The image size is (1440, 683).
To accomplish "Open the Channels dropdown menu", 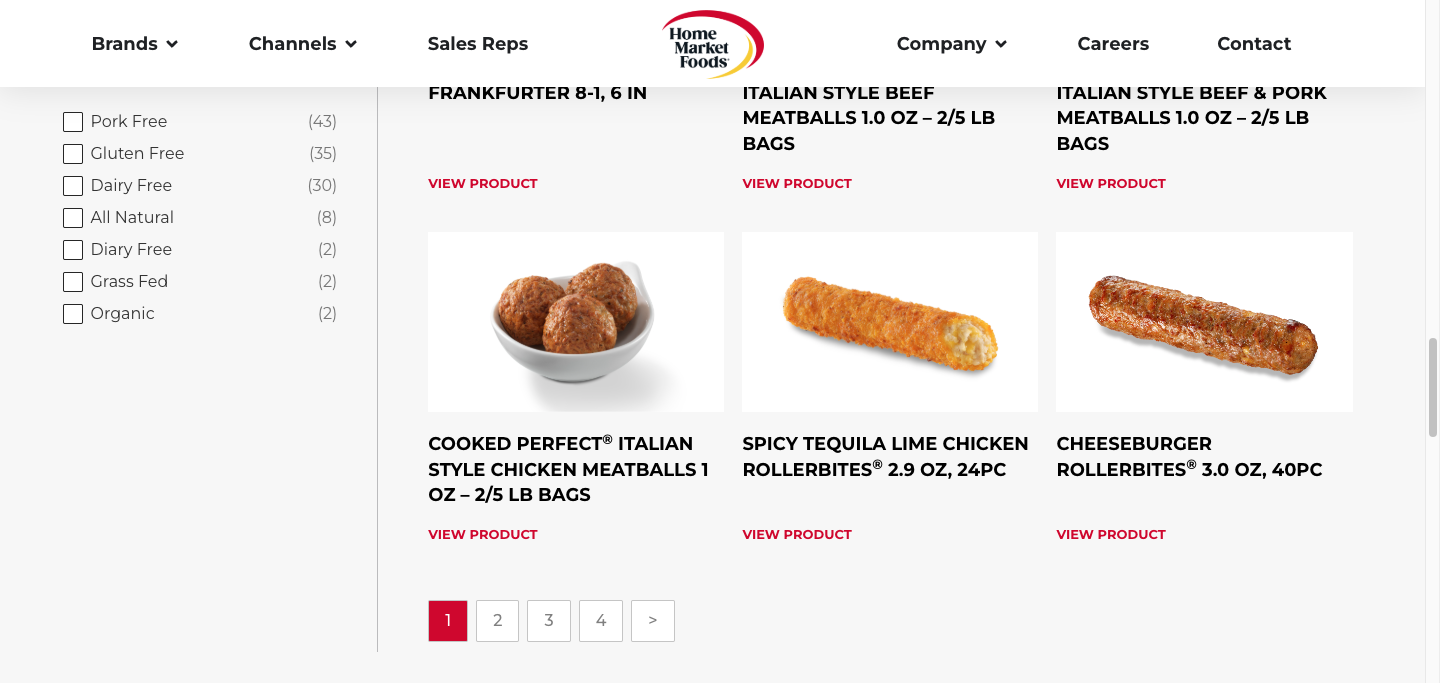I will (x=302, y=44).
